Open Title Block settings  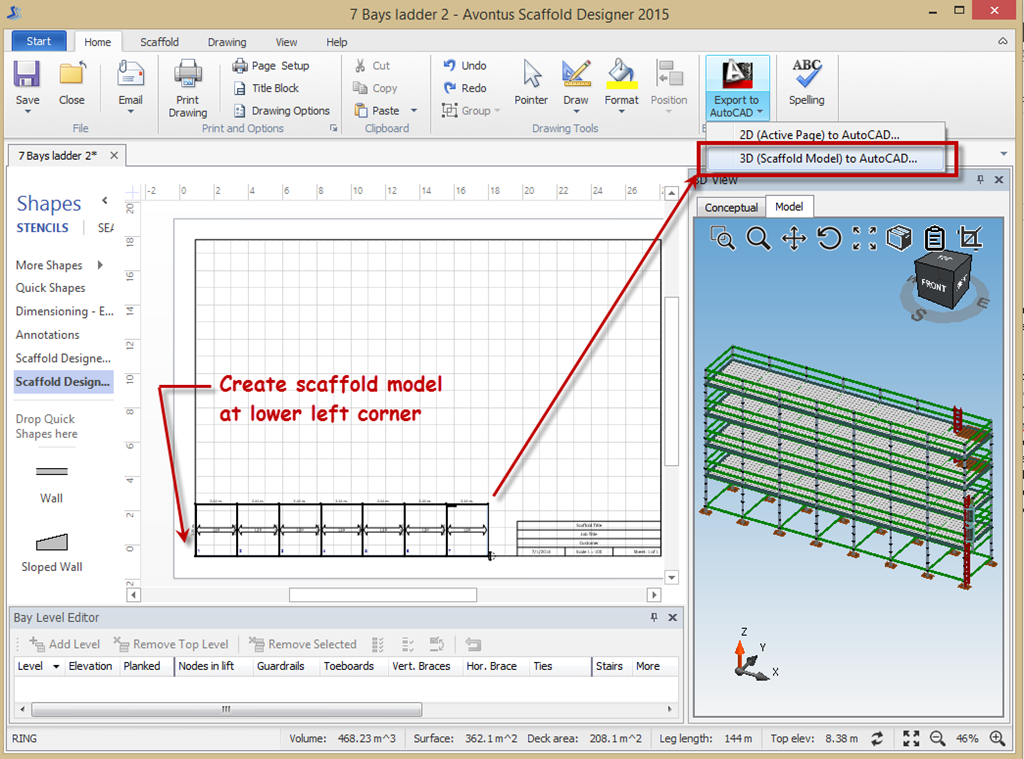click(266, 88)
